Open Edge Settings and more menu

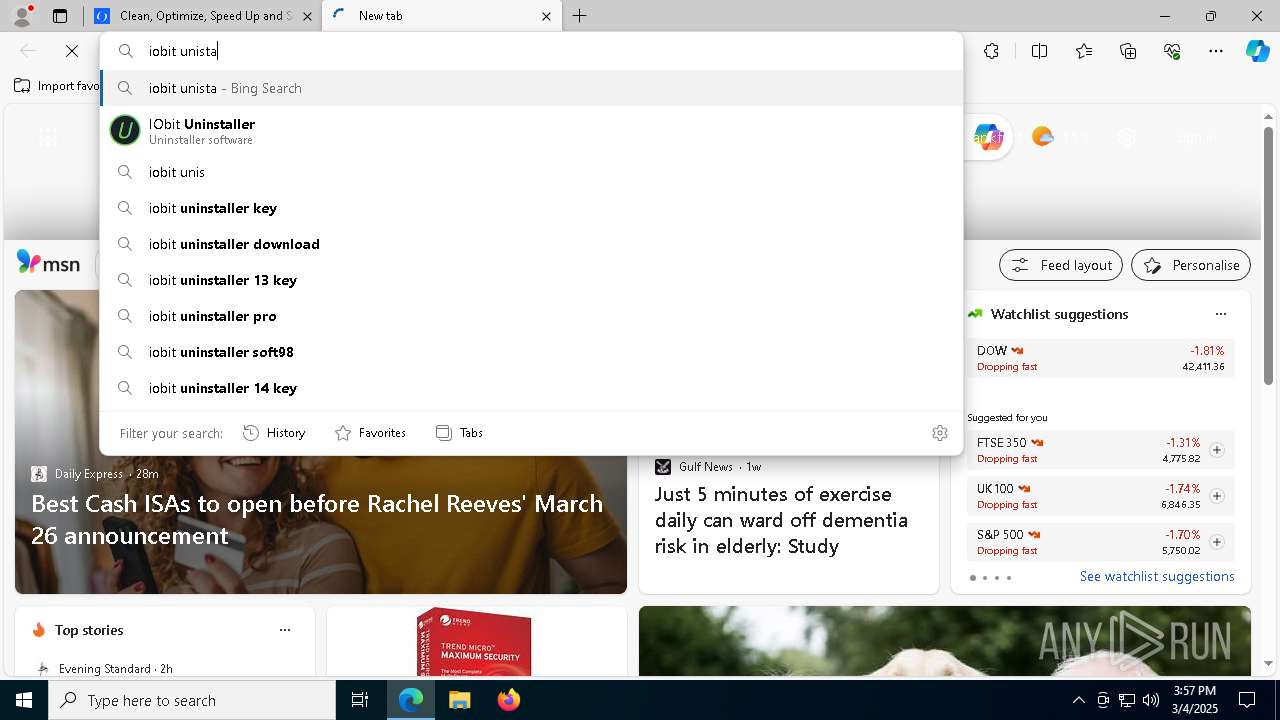[1216, 51]
